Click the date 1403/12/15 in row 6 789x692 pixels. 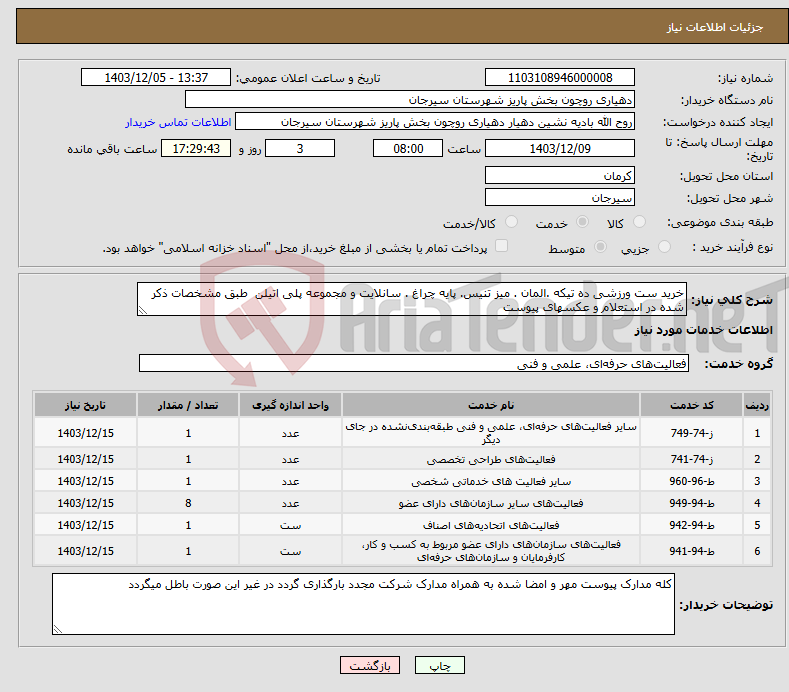point(85,551)
